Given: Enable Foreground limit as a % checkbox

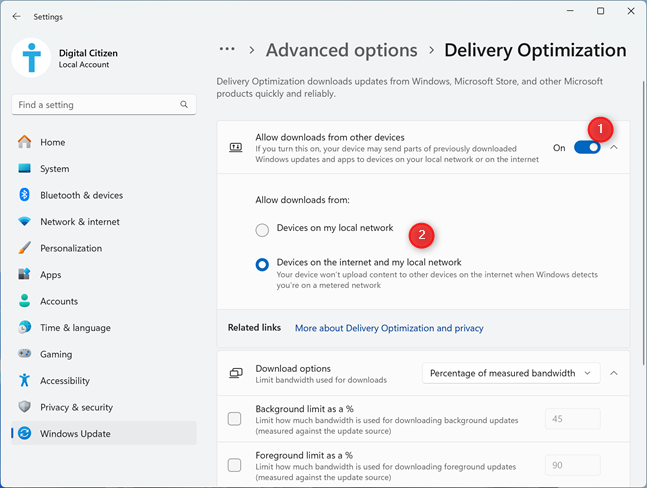Looking at the screenshot, I should [x=234, y=465].
